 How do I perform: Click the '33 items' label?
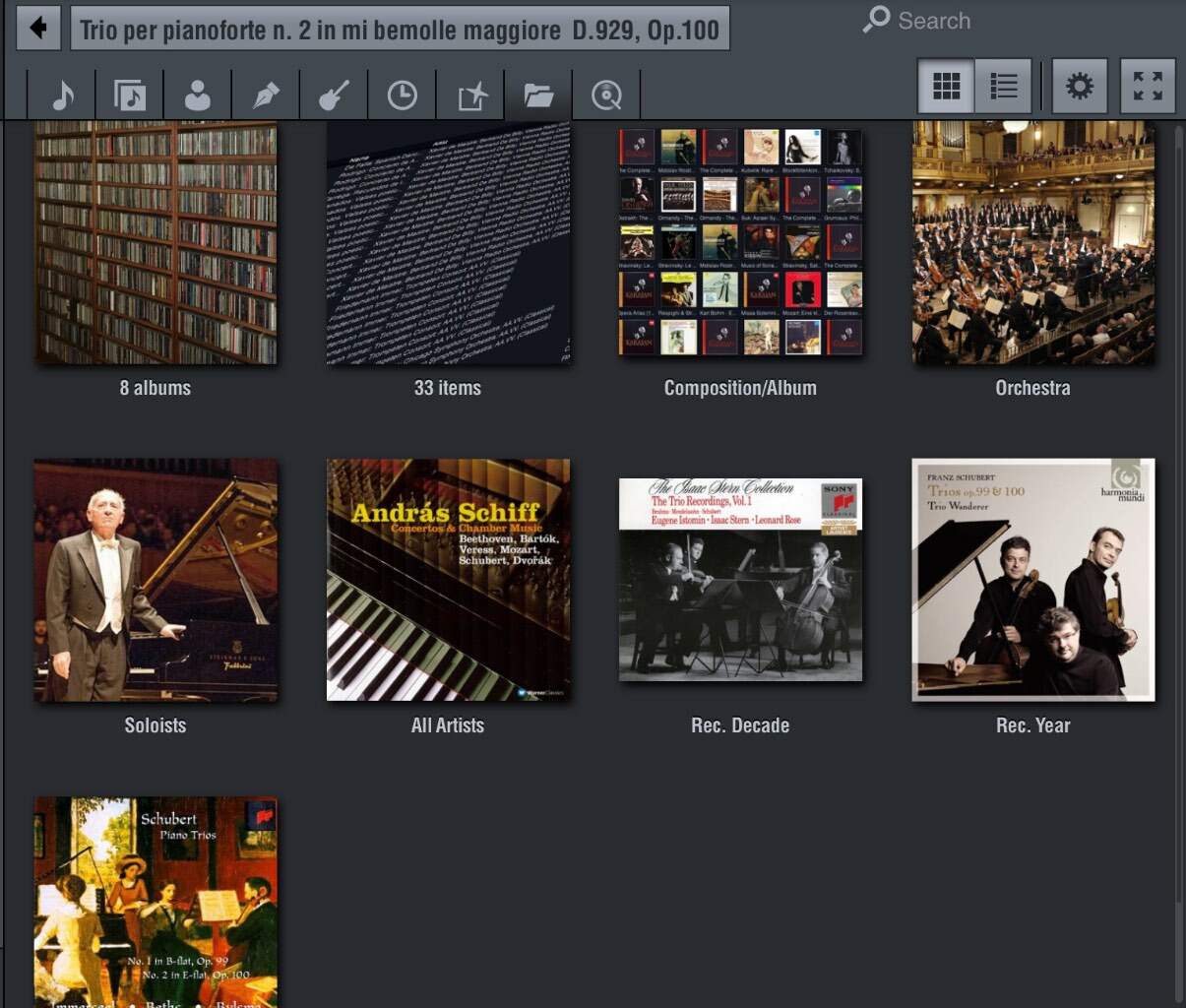point(448,388)
